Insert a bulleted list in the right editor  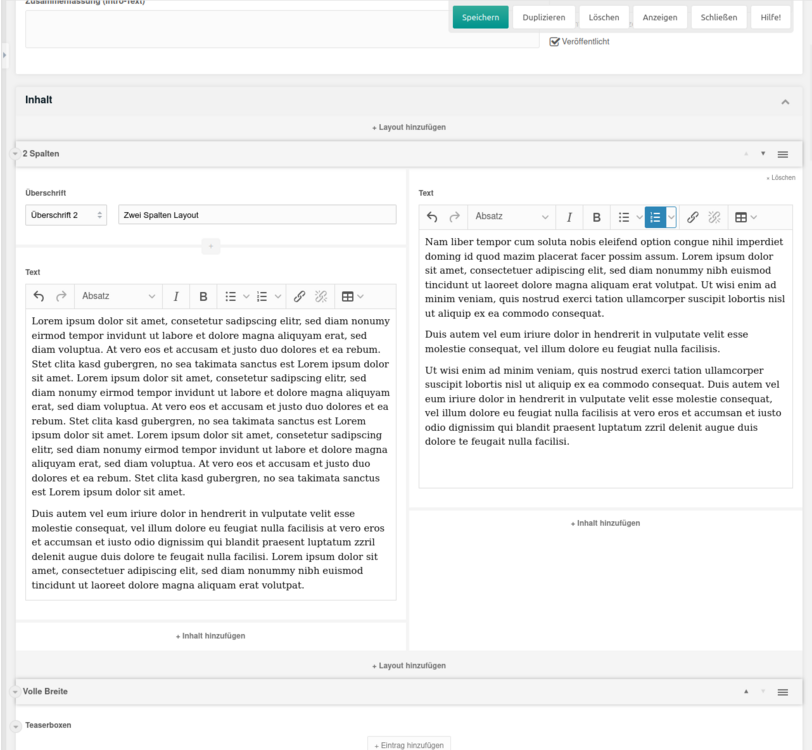624,217
